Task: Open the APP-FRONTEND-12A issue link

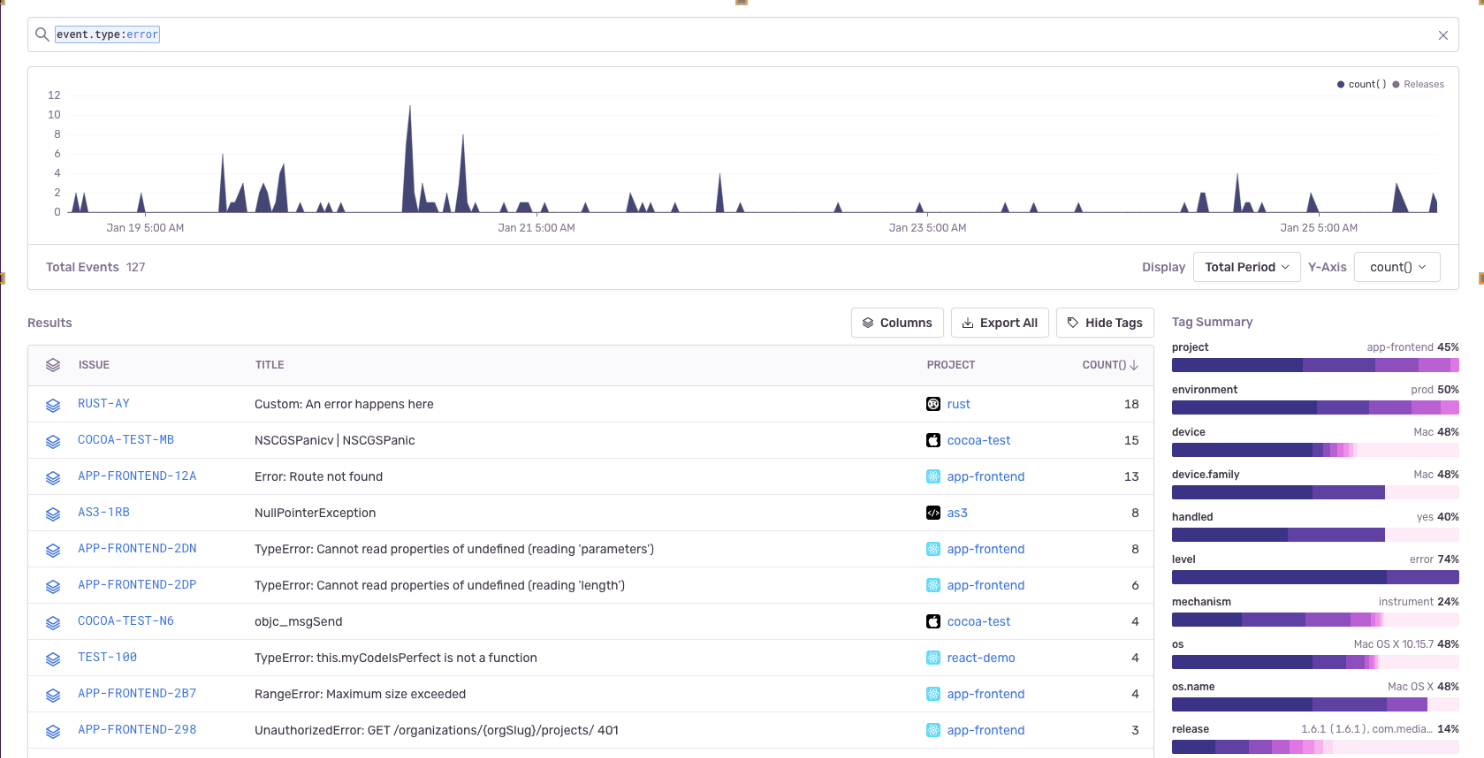Action: coord(137,476)
